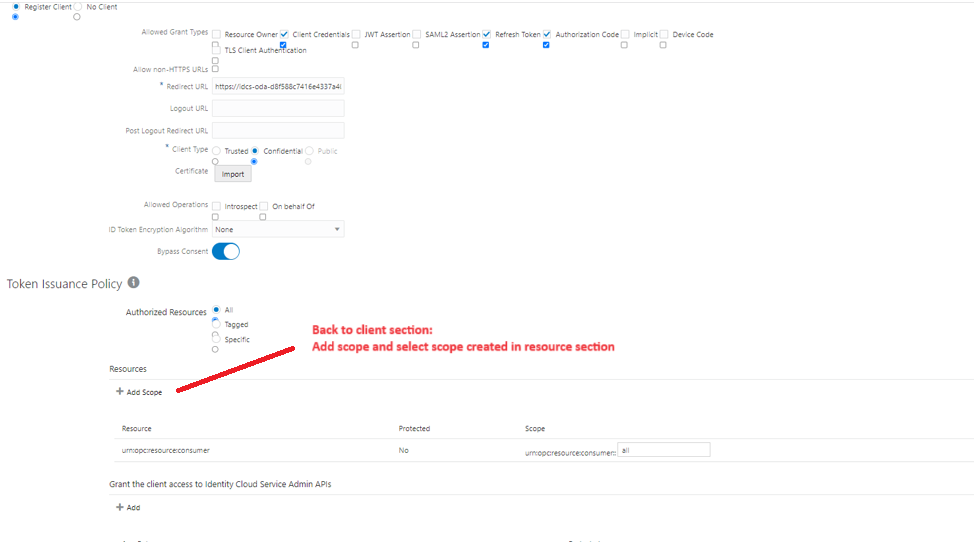Screen dimensions: 974x542
Task: Enable the styled TLS Client Authentication box beside its label
Action: pyautogui.click(x=216, y=50)
